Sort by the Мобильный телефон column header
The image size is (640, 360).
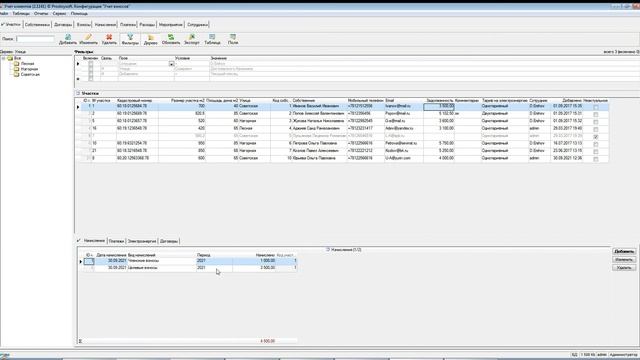(366, 100)
